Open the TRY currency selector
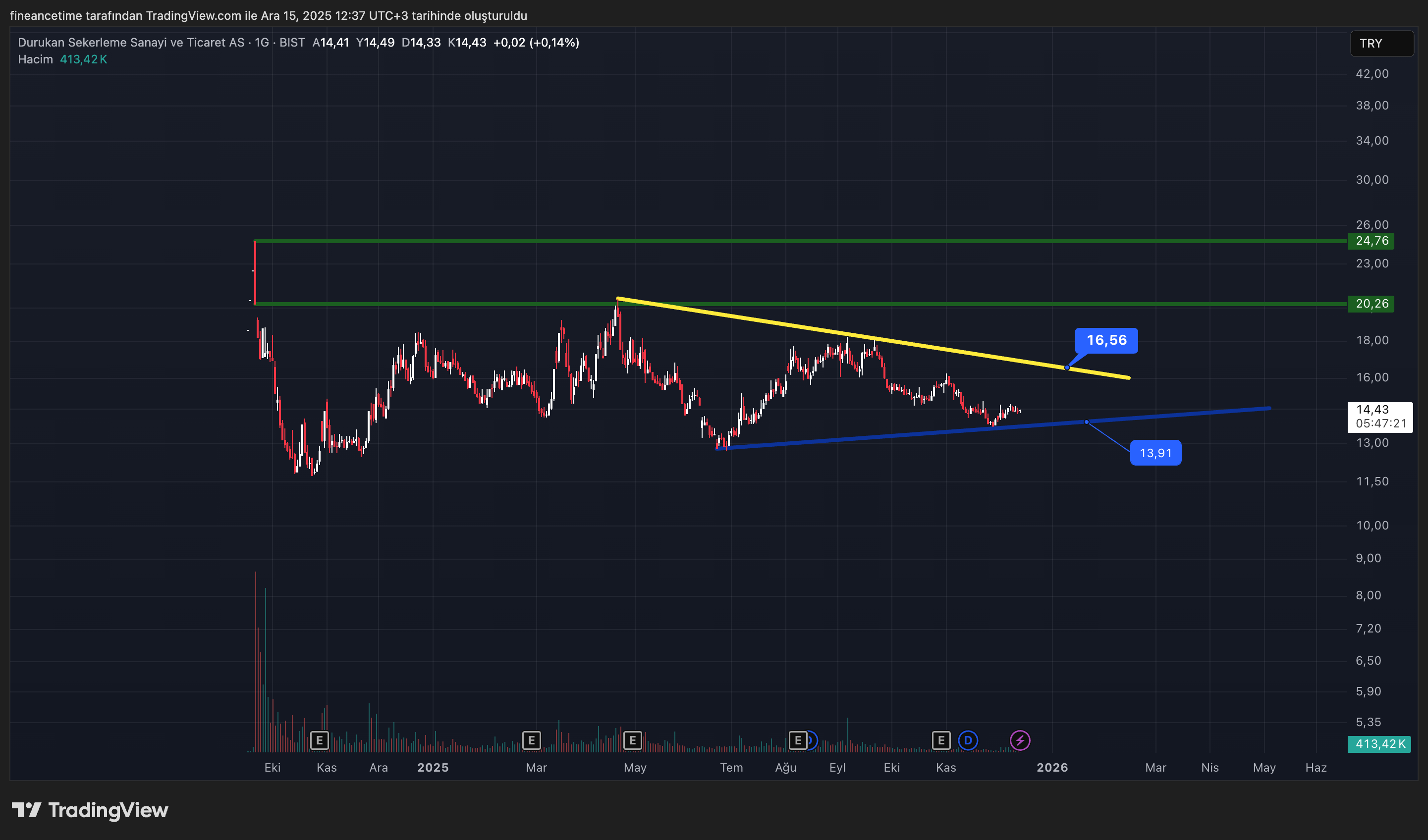 click(x=1381, y=44)
